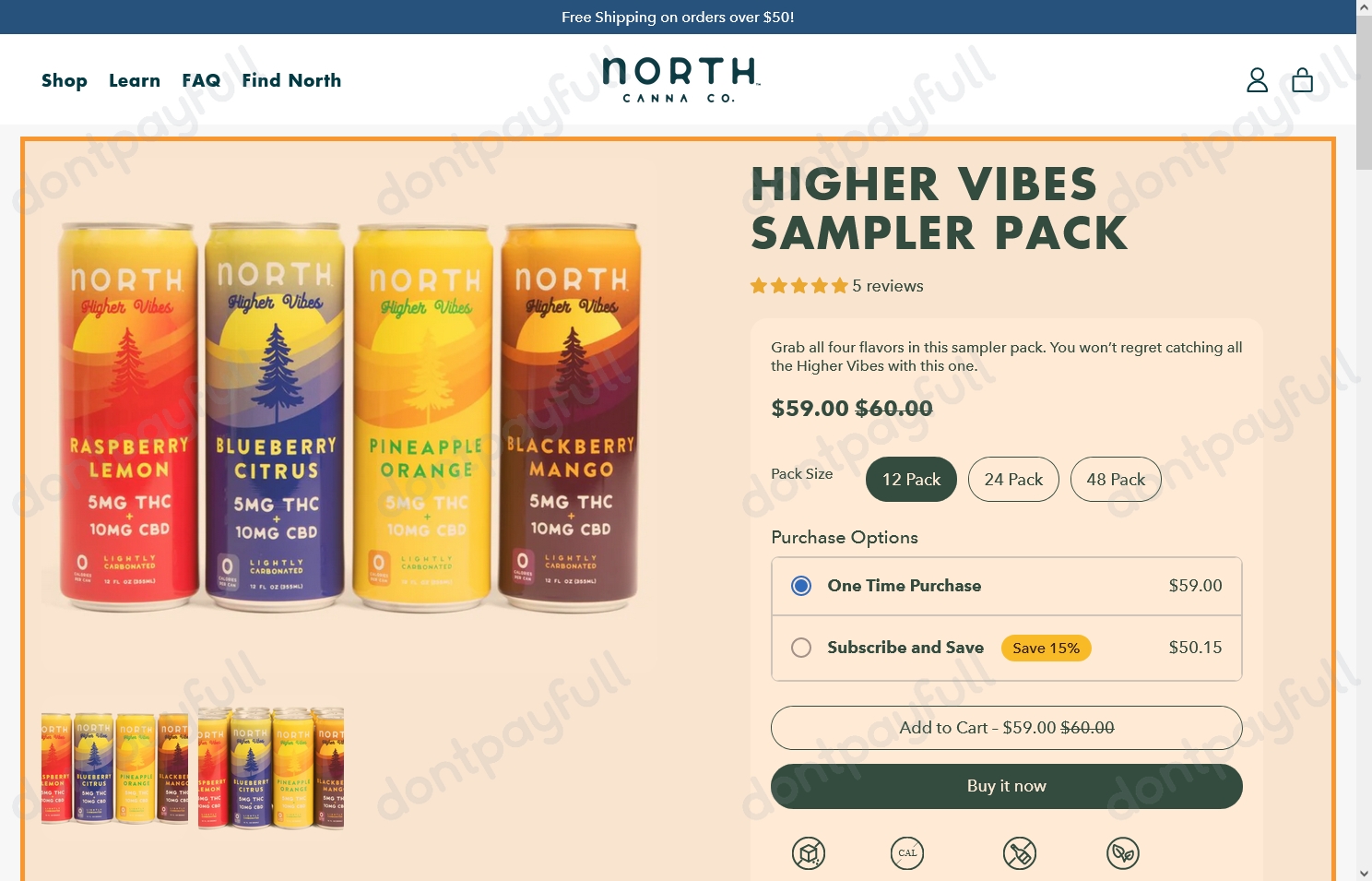Viewport: 1372px width, 881px height.
Task: Select One Time Purchase radio button
Action: 801,586
